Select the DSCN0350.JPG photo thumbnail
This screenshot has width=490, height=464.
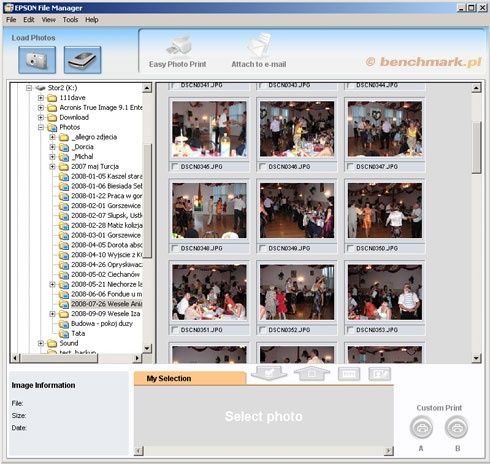click(x=385, y=210)
